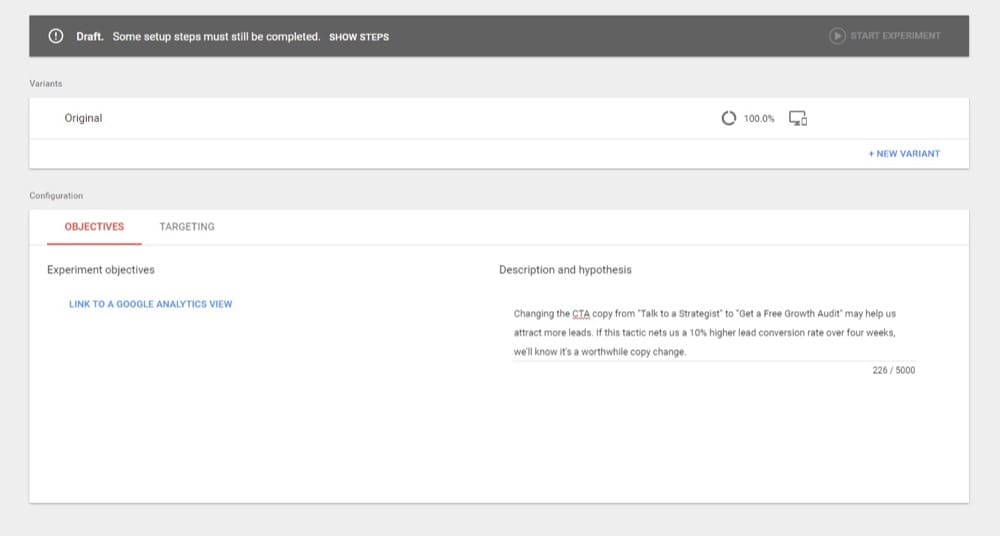The height and width of the screenshot is (536, 1000).
Task: Click the Start Experiment play icon
Action: [837, 36]
